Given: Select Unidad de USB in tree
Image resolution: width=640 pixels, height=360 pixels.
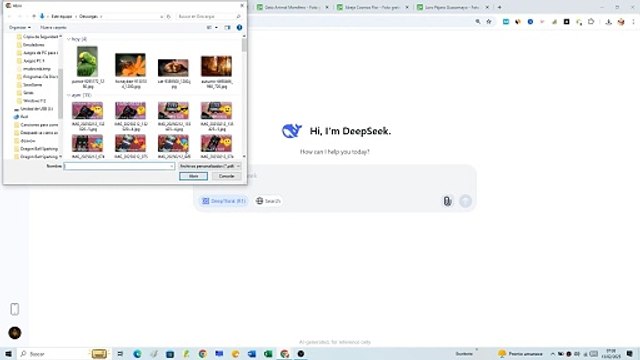Looking at the screenshot, I should coord(33,109).
